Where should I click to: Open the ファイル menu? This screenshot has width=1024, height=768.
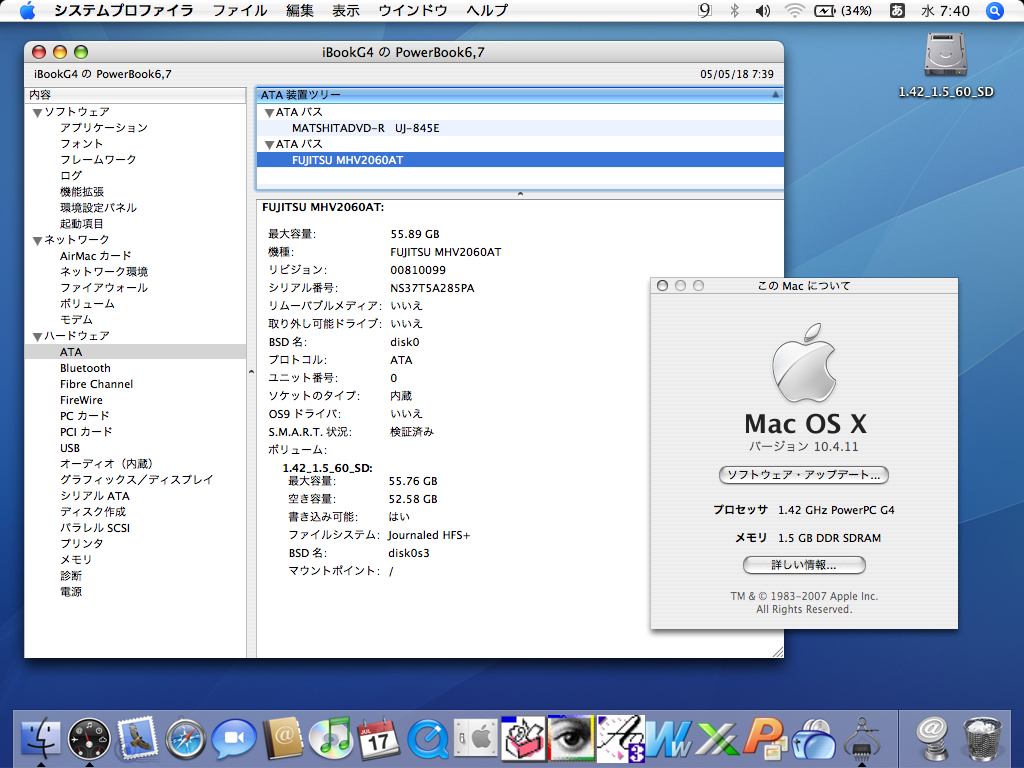(240, 10)
